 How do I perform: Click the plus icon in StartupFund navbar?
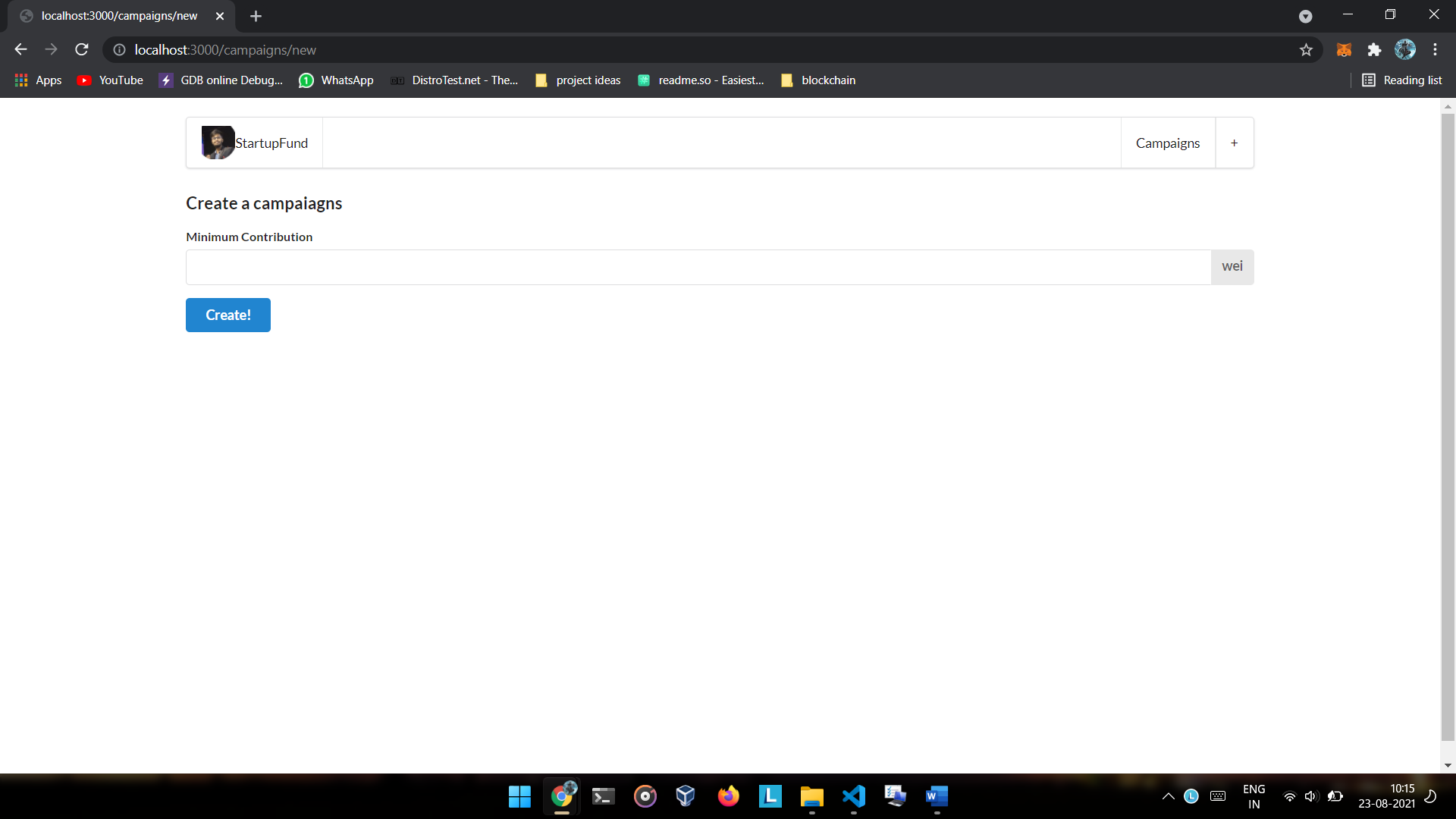pyautogui.click(x=1234, y=143)
